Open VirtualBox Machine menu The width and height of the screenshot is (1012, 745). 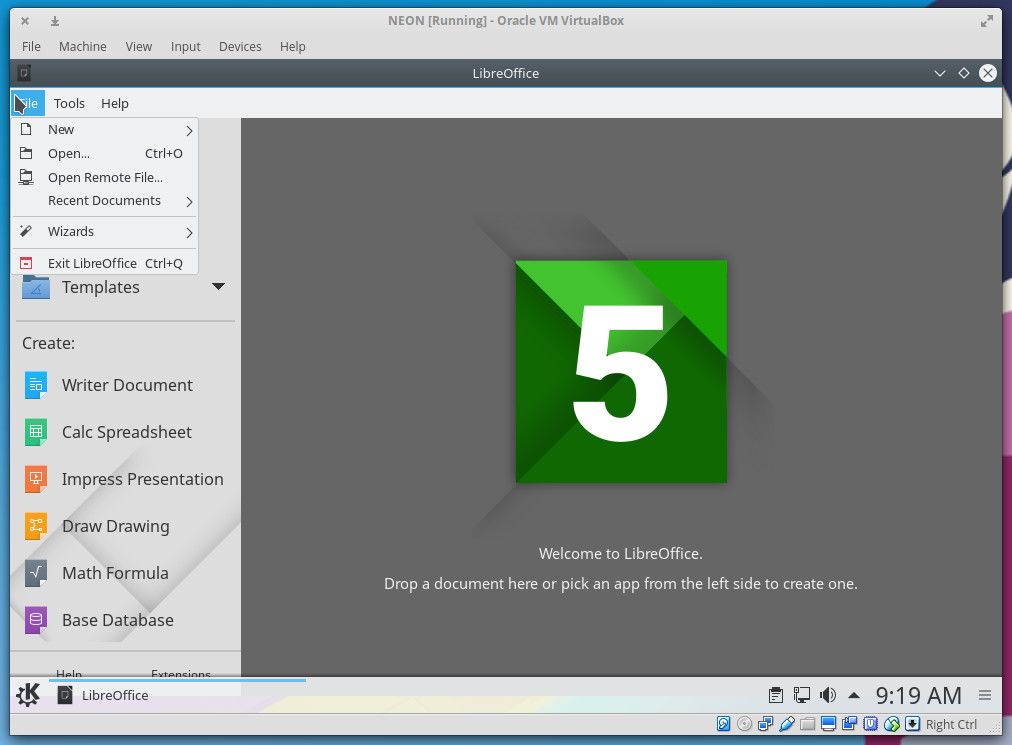click(x=83, y=46)
